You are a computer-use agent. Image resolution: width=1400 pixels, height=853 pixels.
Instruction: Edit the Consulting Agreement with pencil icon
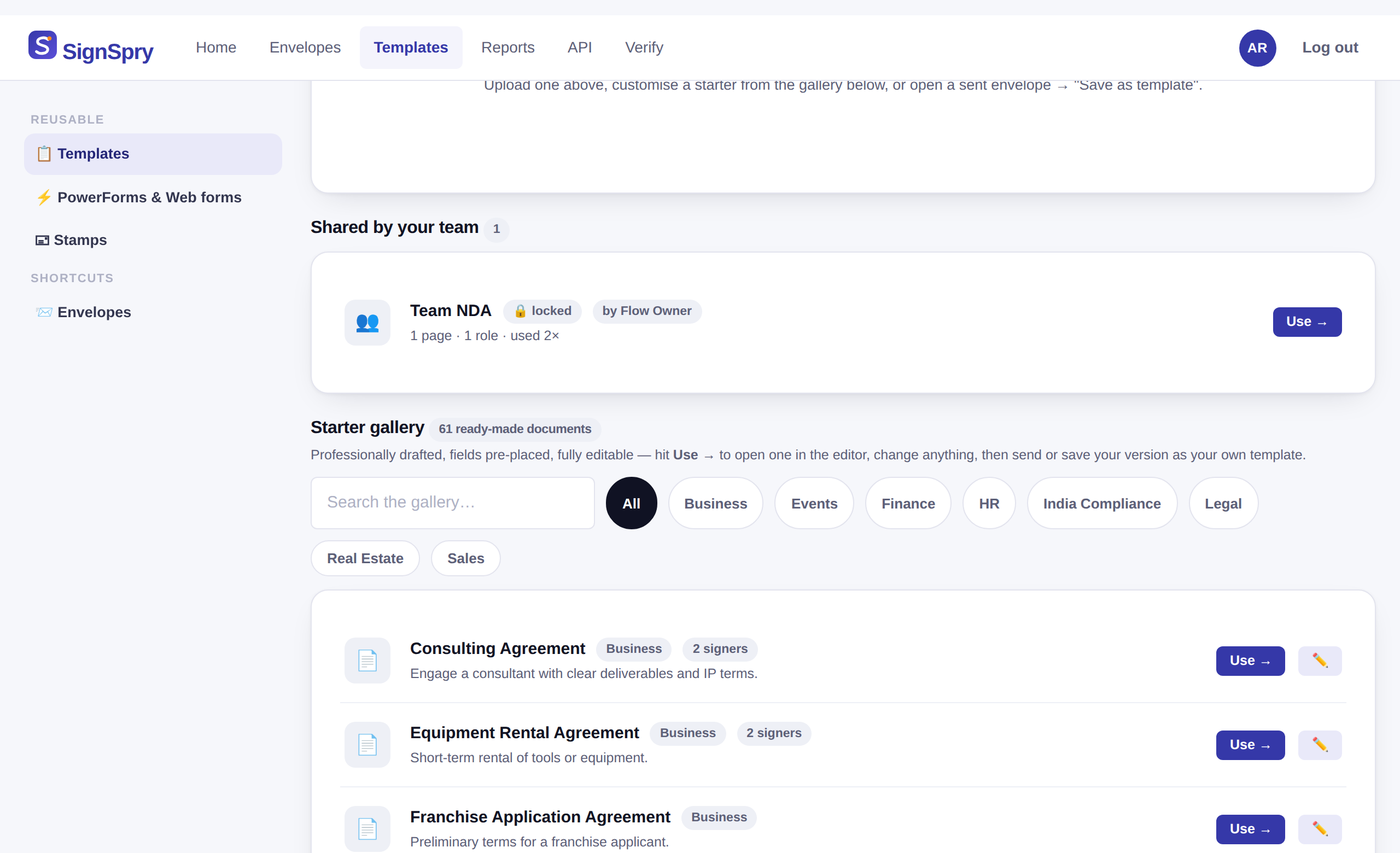click(1320, 661)
